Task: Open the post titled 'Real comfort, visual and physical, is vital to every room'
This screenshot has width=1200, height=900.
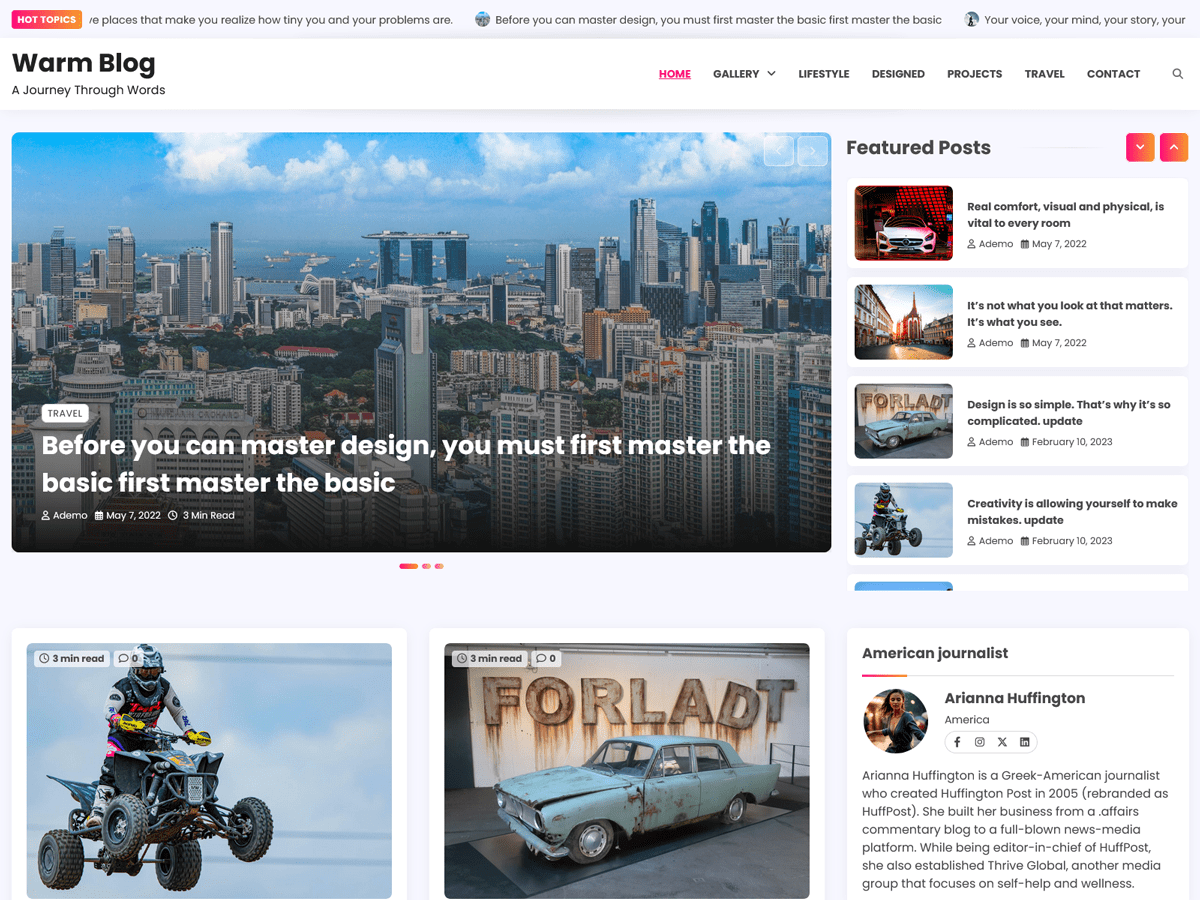Action: pyautogui.click(x=1066, y=214)
